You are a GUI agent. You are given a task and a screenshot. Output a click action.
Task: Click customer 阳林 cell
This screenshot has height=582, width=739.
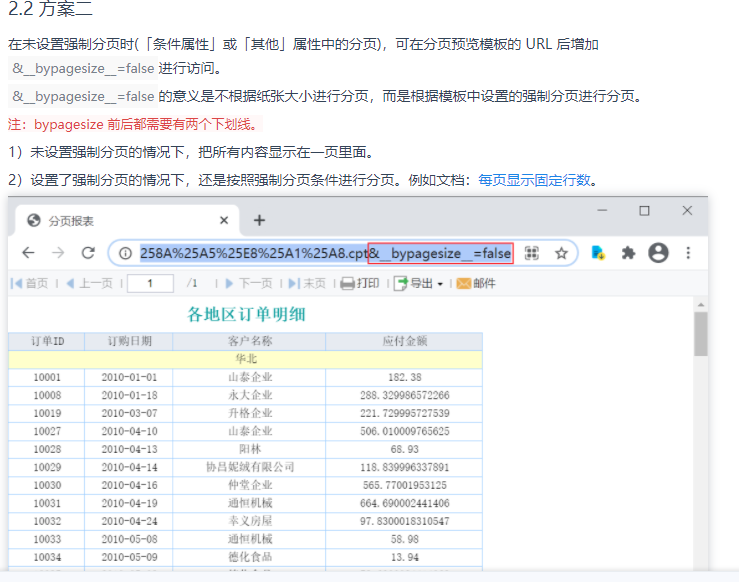249,449
